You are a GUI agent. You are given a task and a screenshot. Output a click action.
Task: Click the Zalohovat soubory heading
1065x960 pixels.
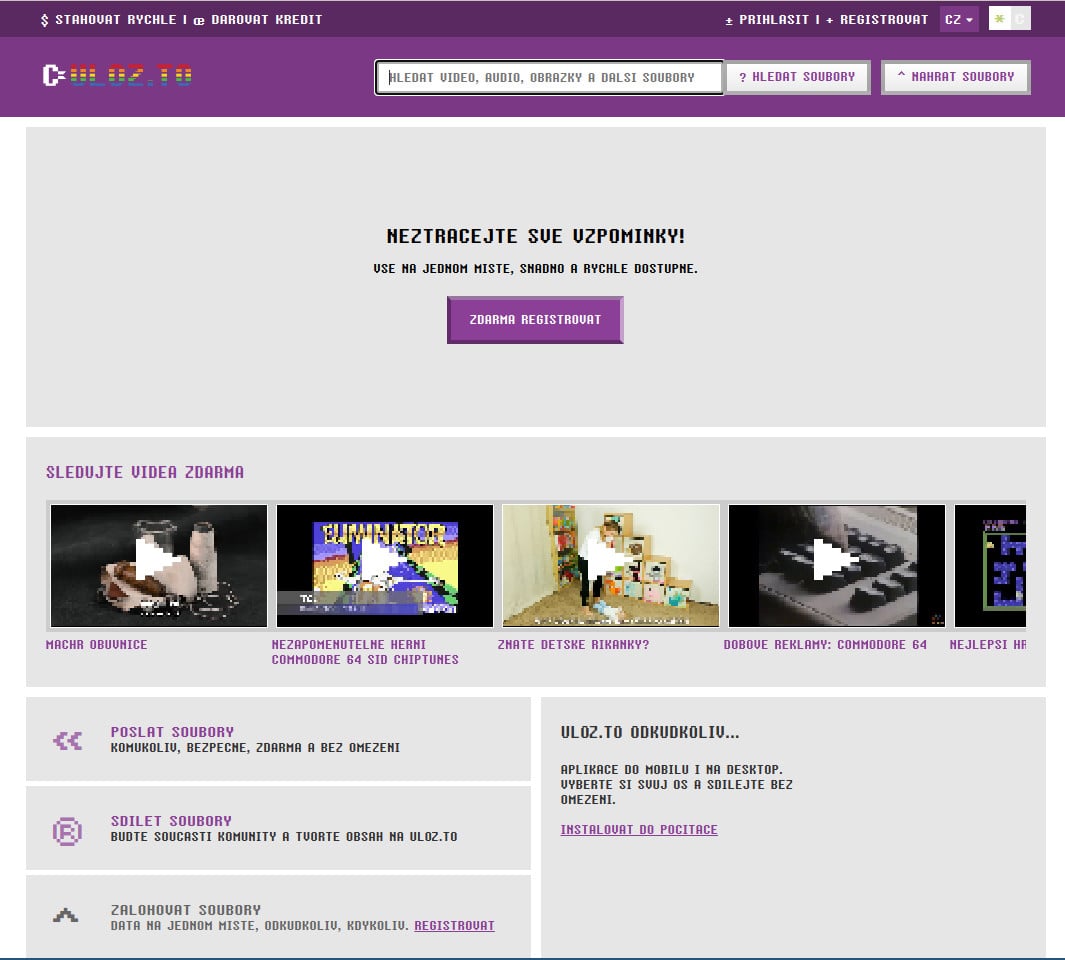(x=185, y=910)
